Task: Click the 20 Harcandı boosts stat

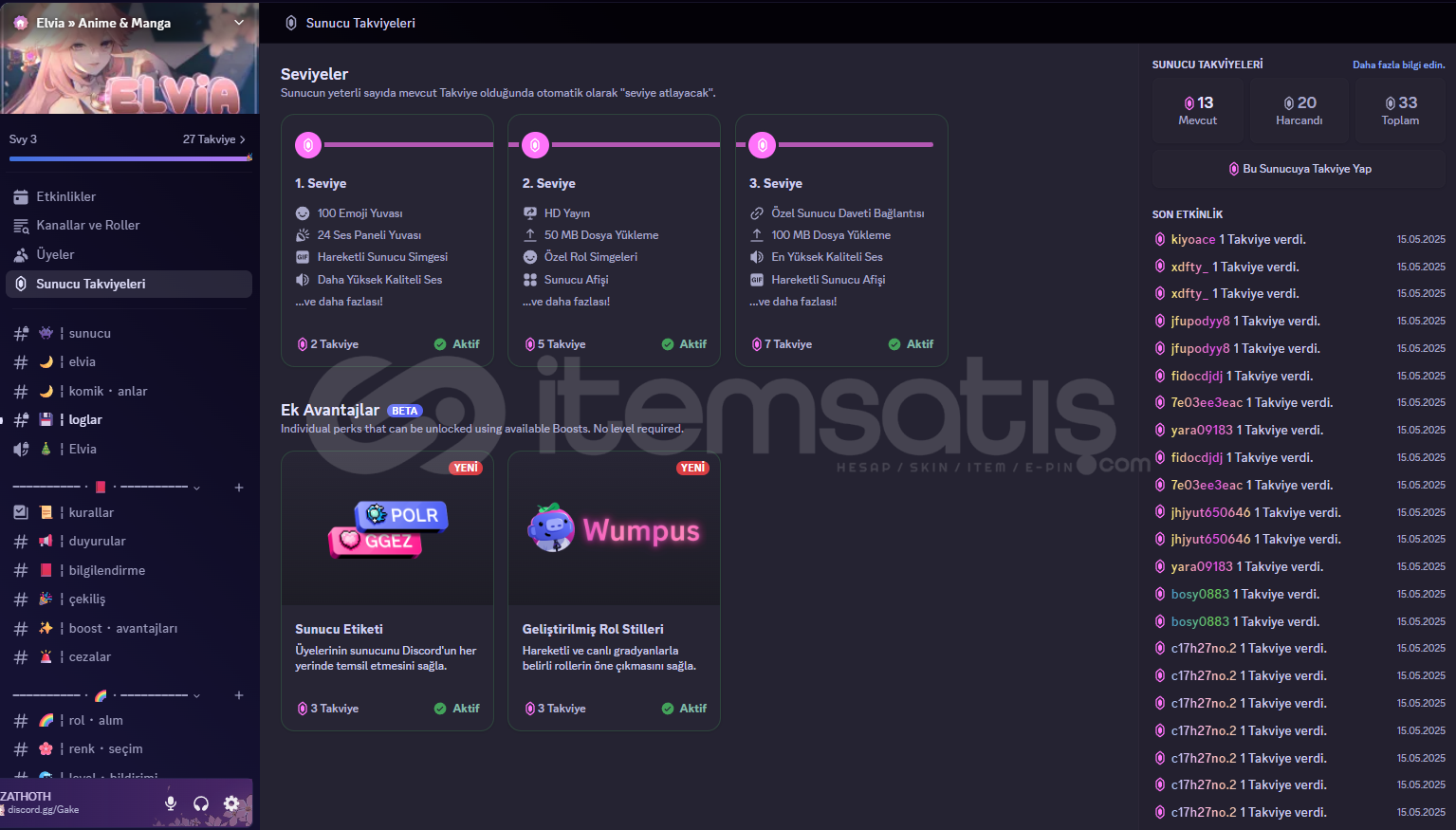Action: (x=1299, y=110)
